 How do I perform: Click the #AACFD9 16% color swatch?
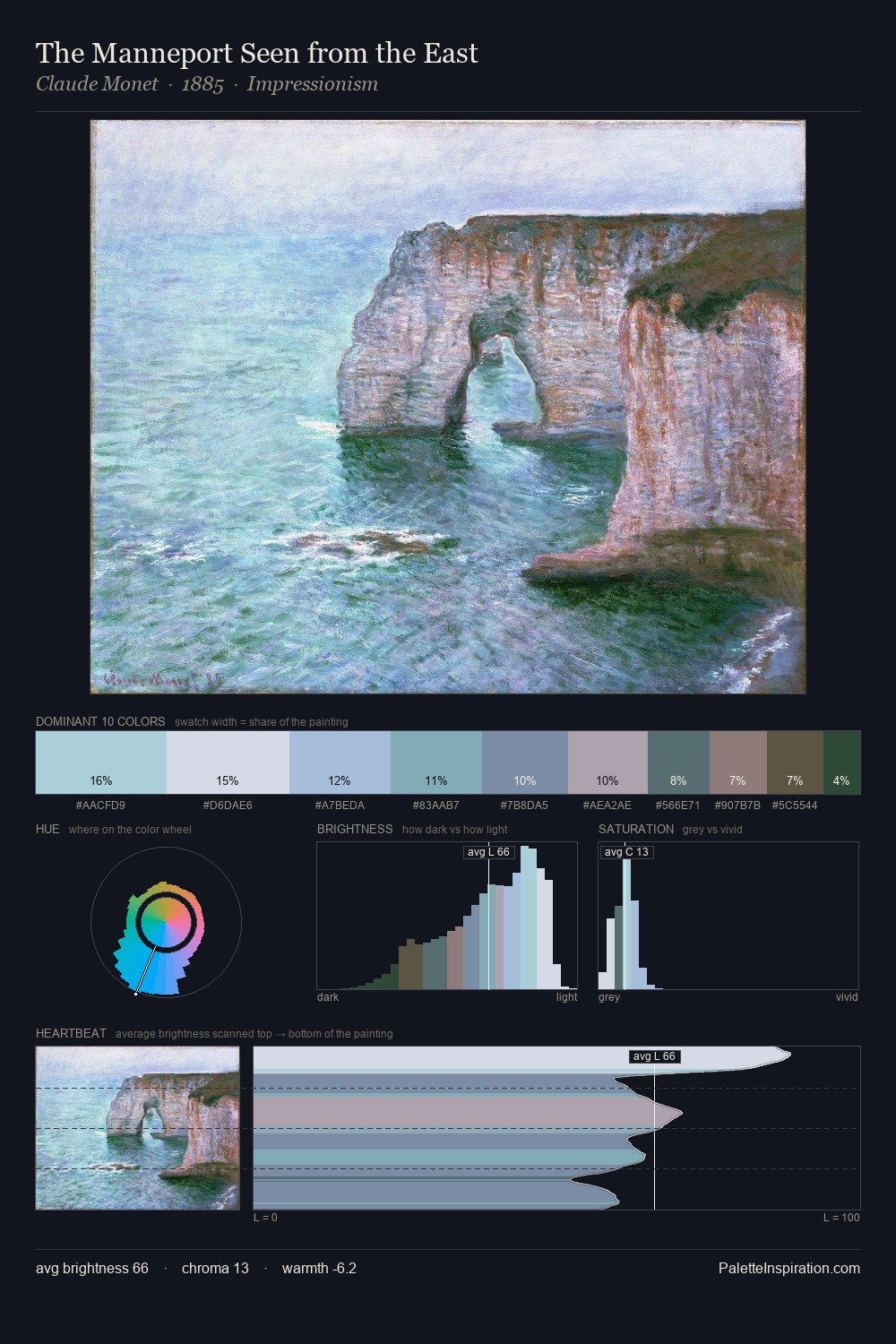[101, 762]
